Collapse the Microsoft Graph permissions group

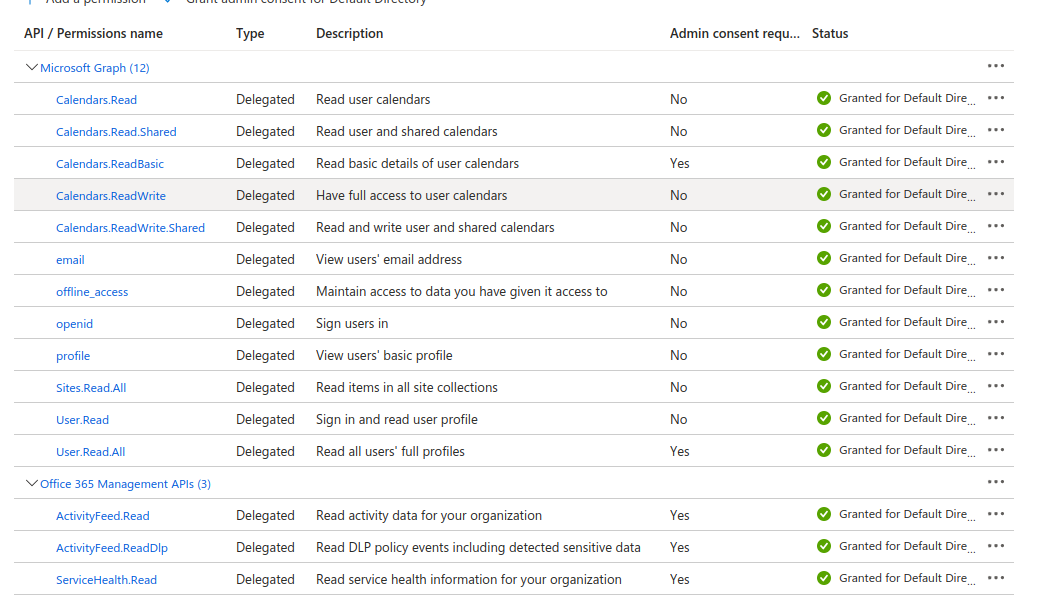coord(32,68)
